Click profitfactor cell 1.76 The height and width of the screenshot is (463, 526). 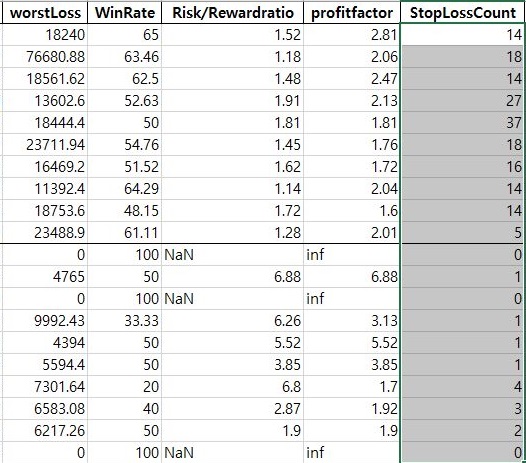[x=352, y=145]
